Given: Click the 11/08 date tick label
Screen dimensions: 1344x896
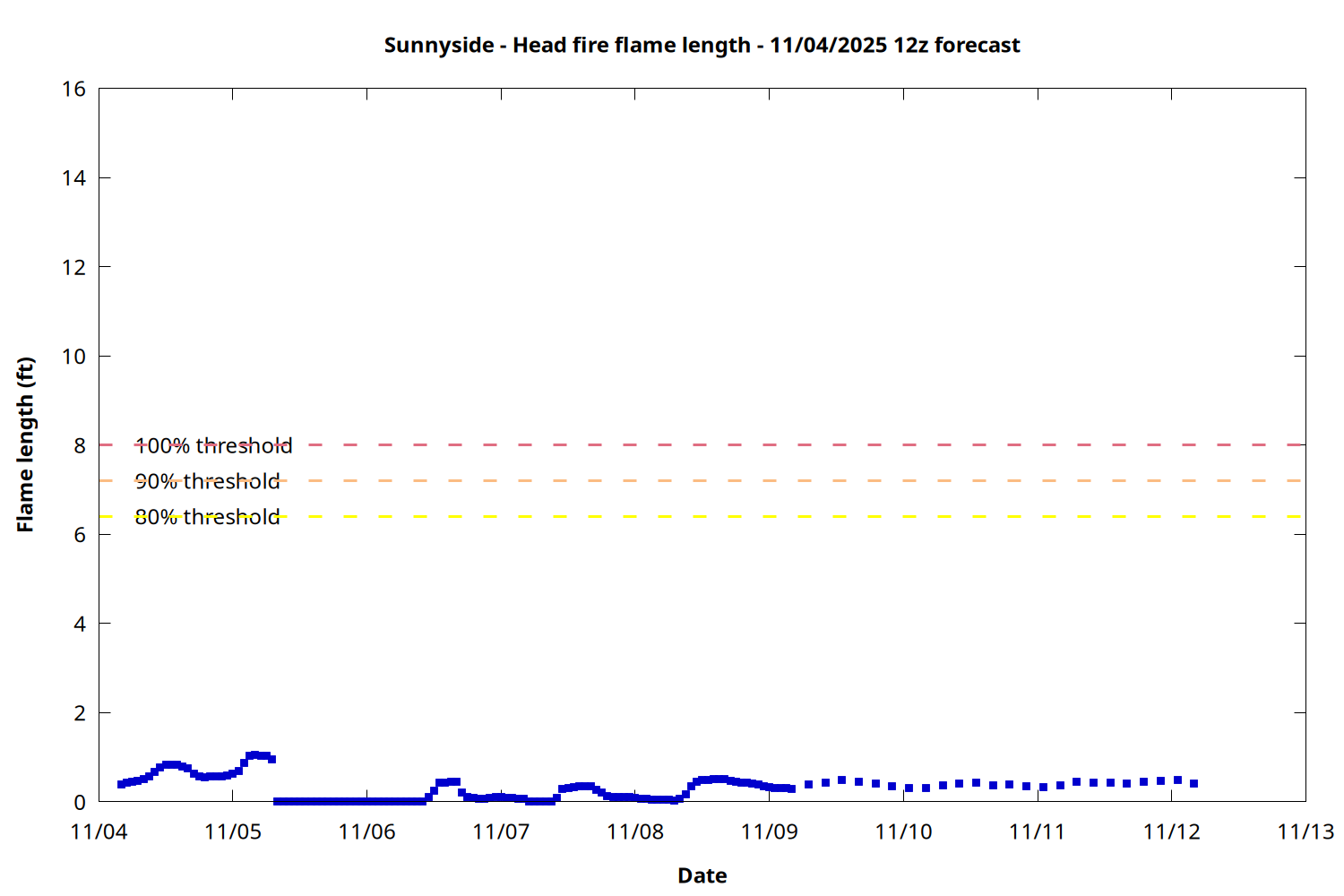Looking at the screenshot, I should pos(635,831).
